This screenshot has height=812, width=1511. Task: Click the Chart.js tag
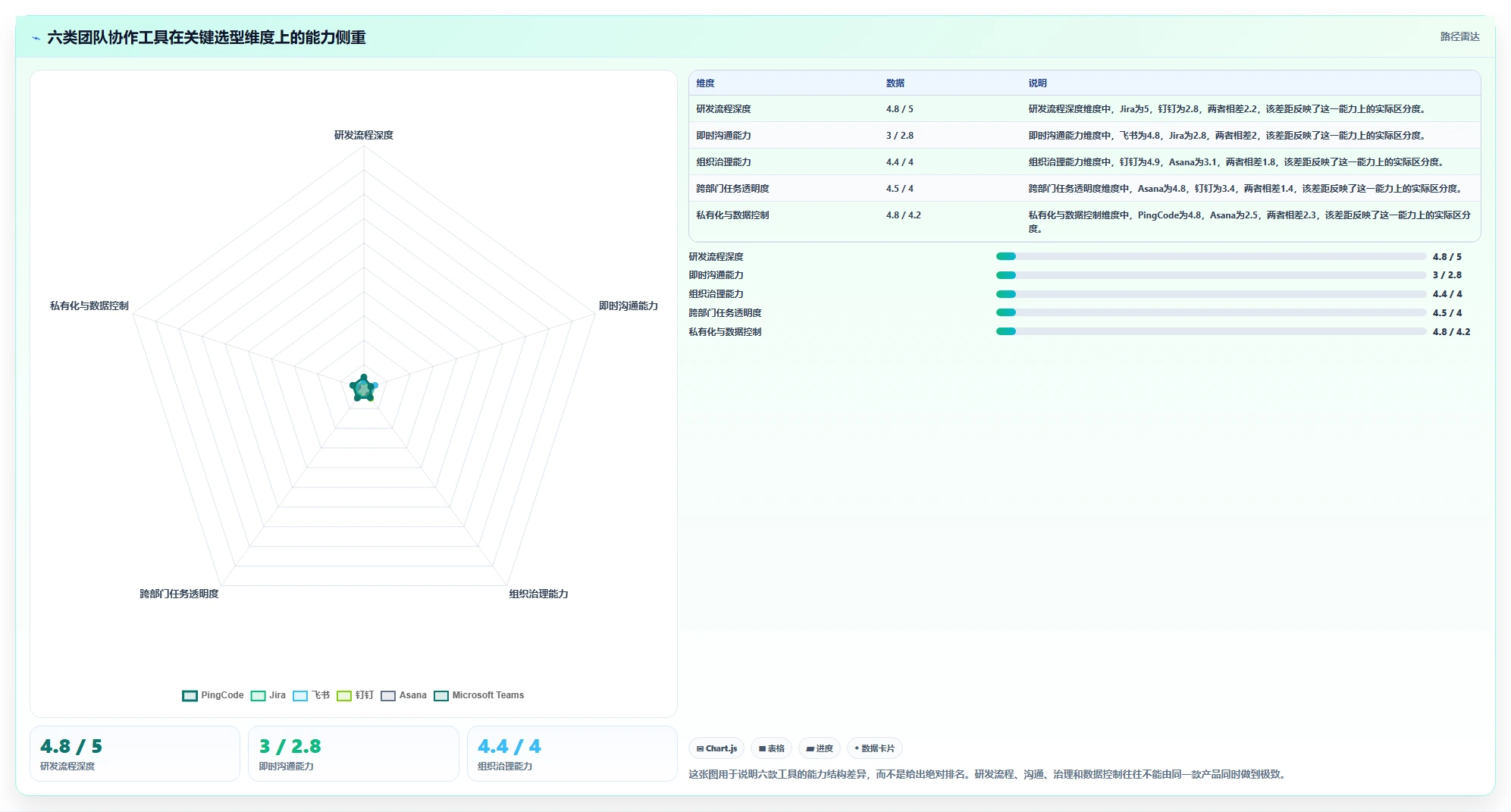point(716,748)
